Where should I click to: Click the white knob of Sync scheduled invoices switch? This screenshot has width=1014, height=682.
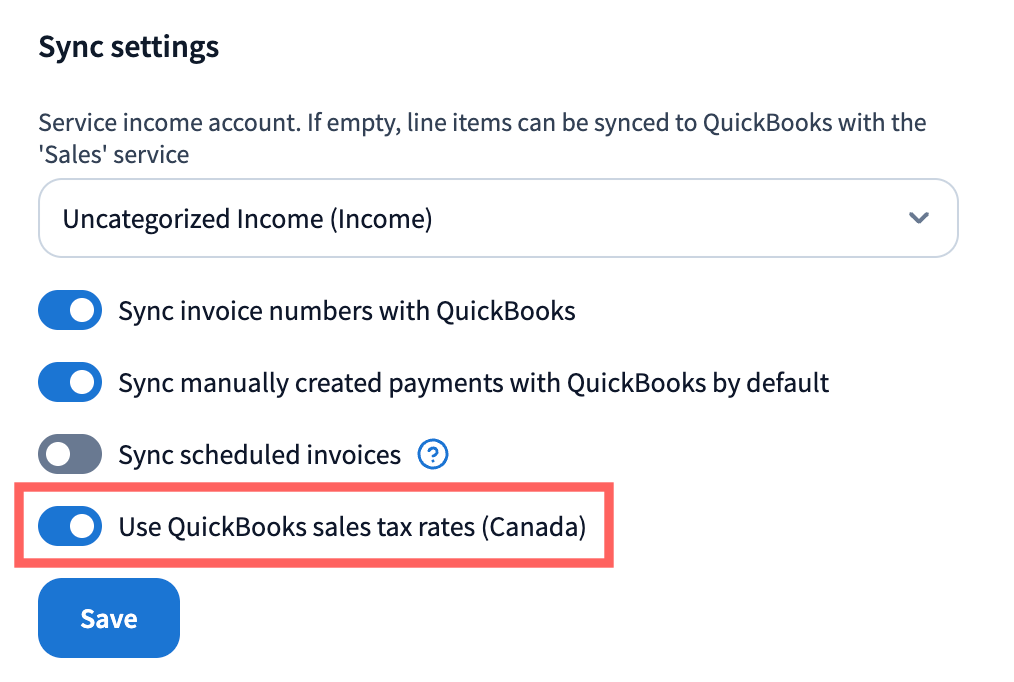(58, 455)
